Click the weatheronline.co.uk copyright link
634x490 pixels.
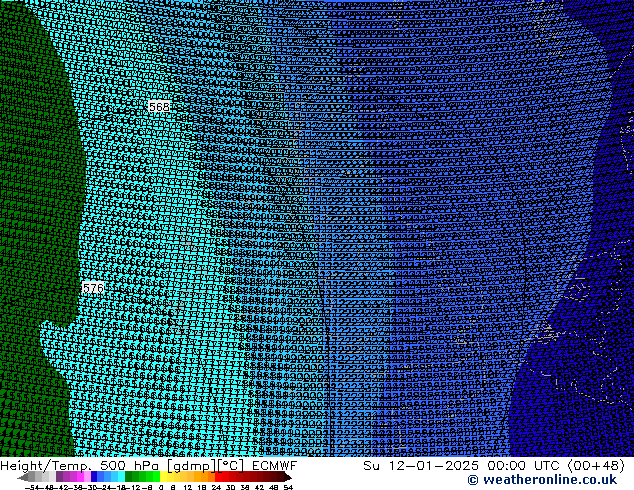(x=542, y=480)
